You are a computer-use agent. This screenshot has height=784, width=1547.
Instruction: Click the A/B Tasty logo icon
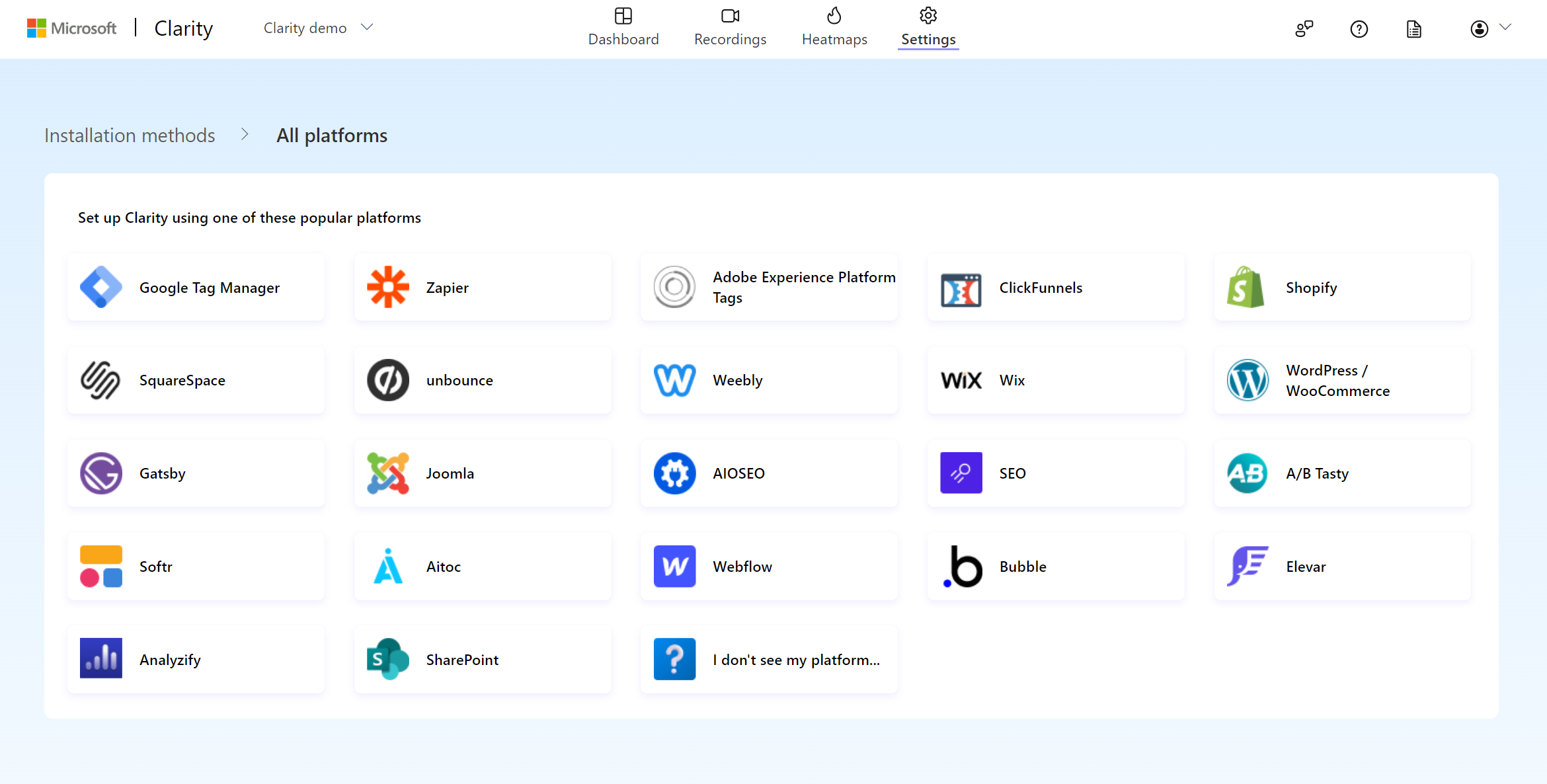1248,473
